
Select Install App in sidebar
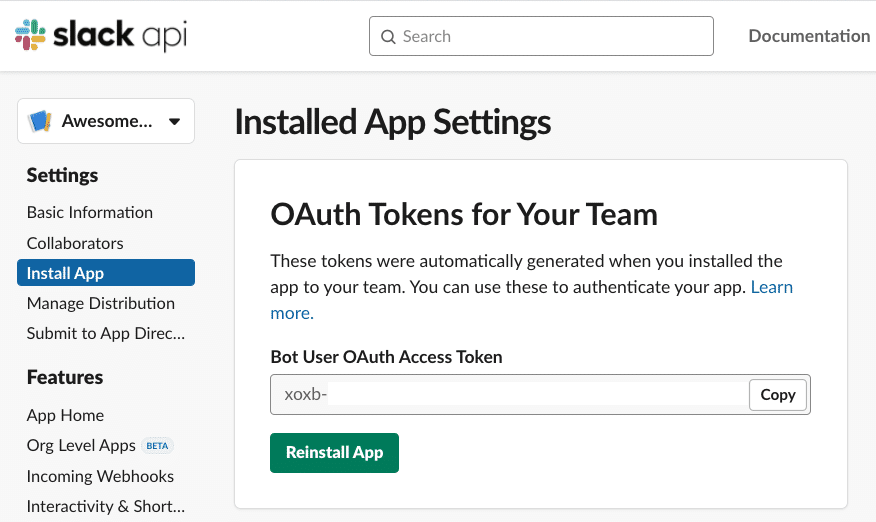click(106, 273)
